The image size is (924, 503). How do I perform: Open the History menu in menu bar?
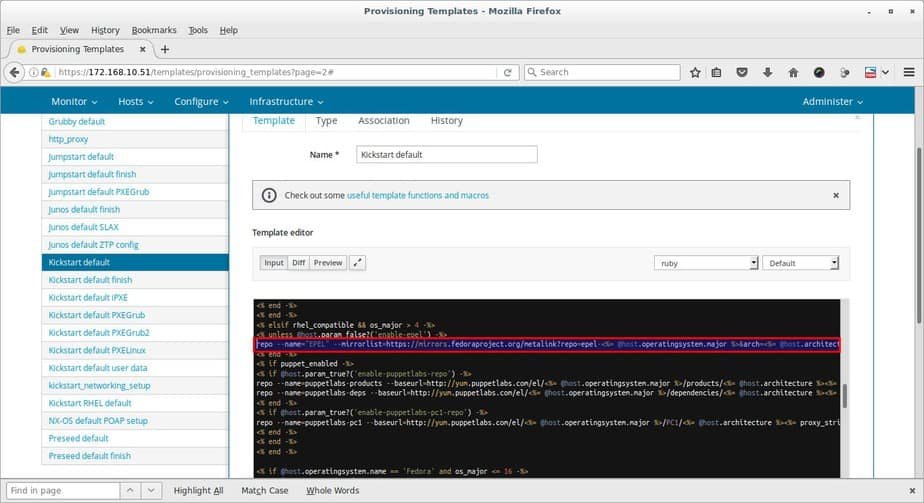105,30
